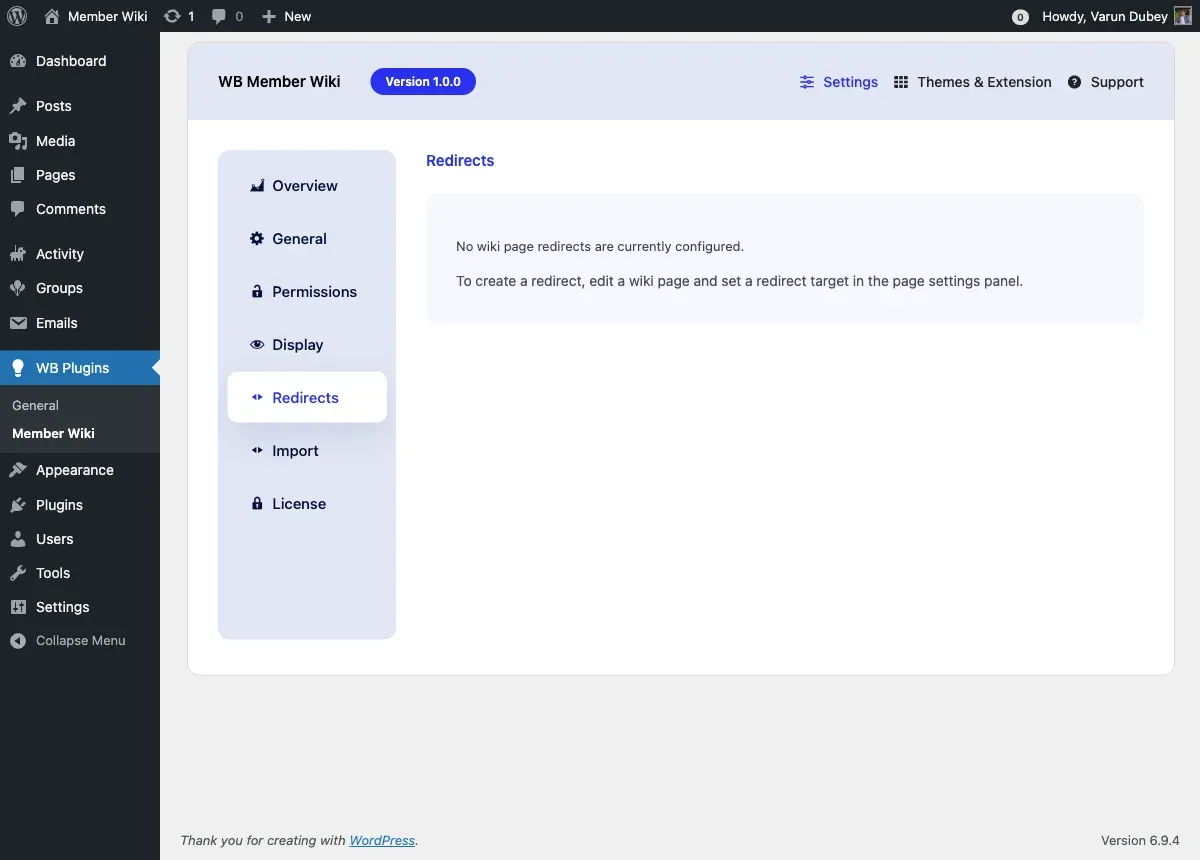Click the question mark Support icon
This screenshot has width=1200, height=860.
[x=1075, y=82]
